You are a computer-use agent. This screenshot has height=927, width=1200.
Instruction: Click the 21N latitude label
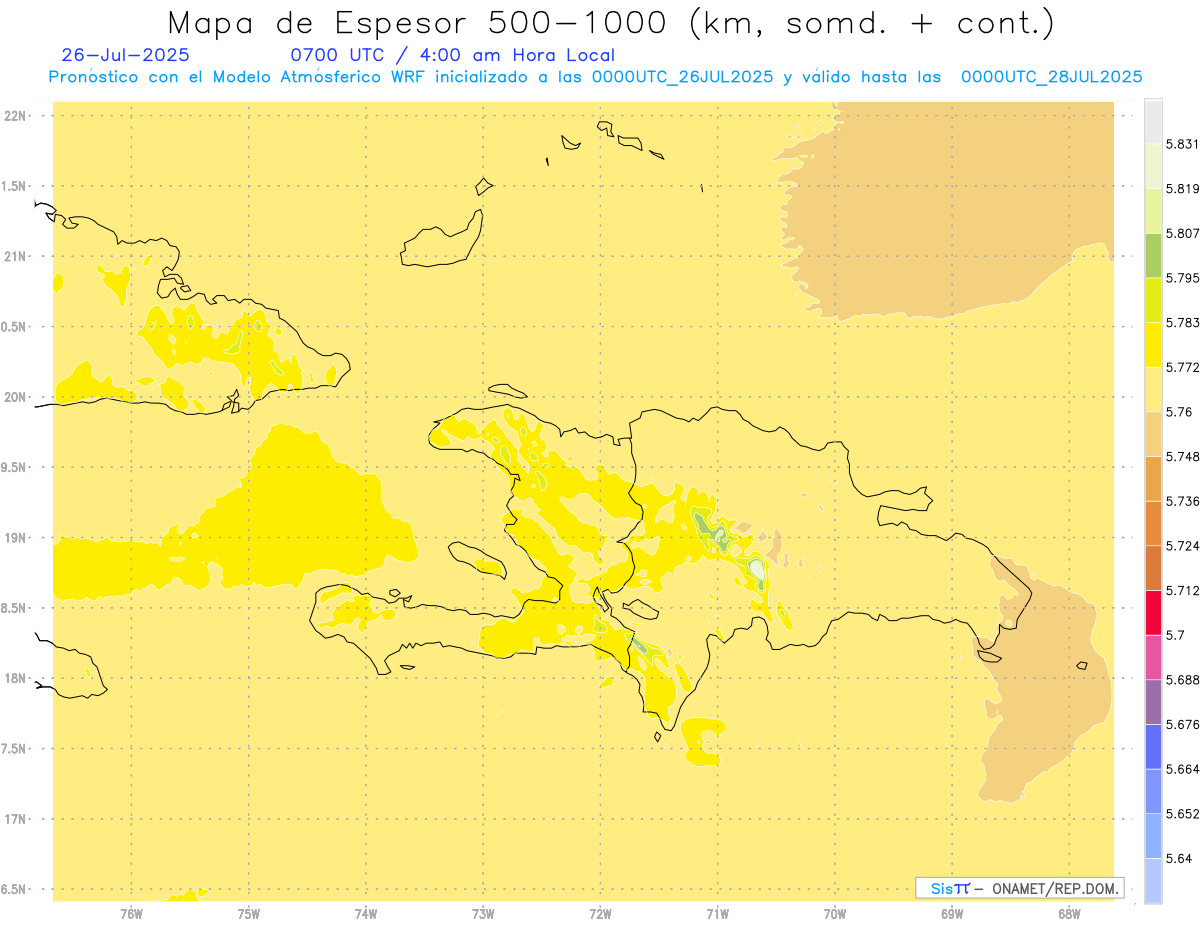(x=16, y=256)
